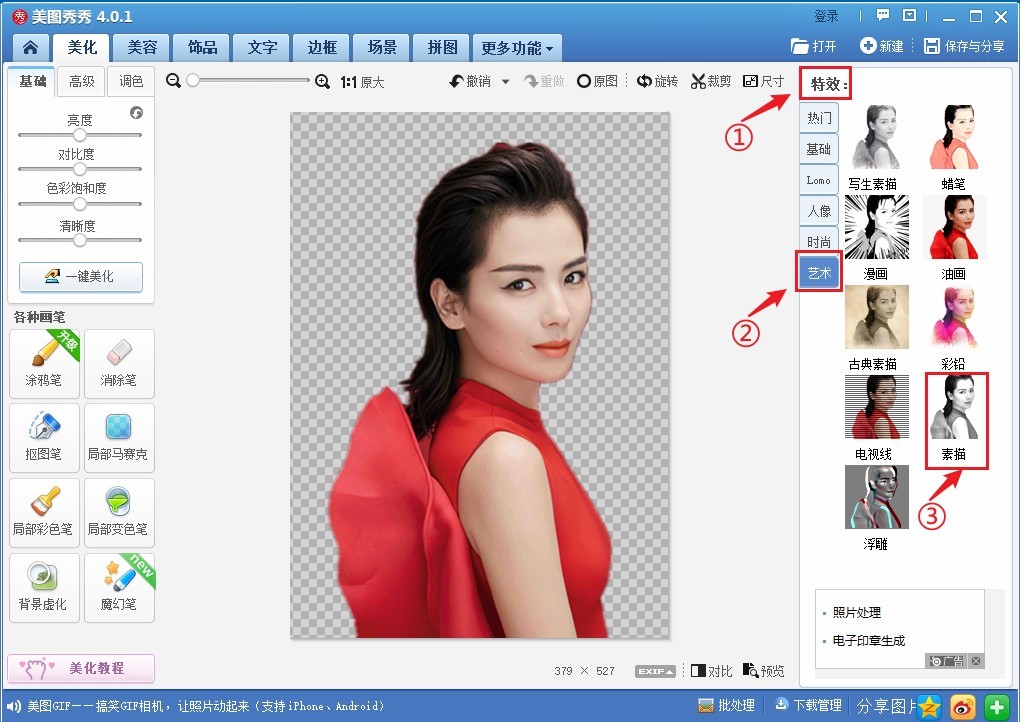This screenshot has height=722, width=1020.
Task: Share via the Weibo icon
Action: 963,707
